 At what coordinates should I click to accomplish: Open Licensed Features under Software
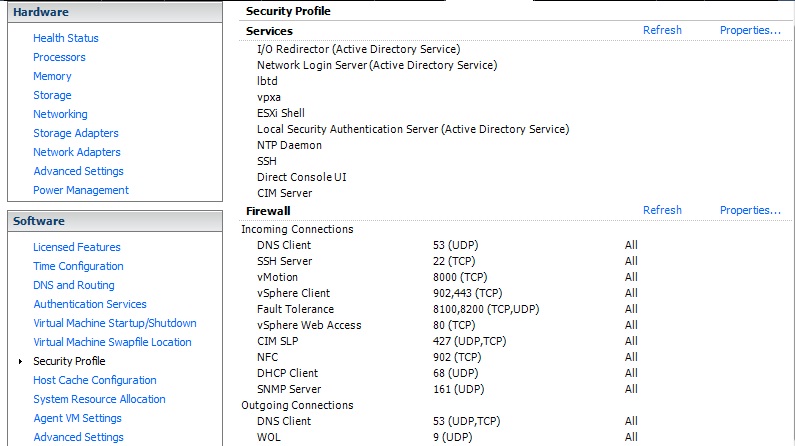(77, 247)
